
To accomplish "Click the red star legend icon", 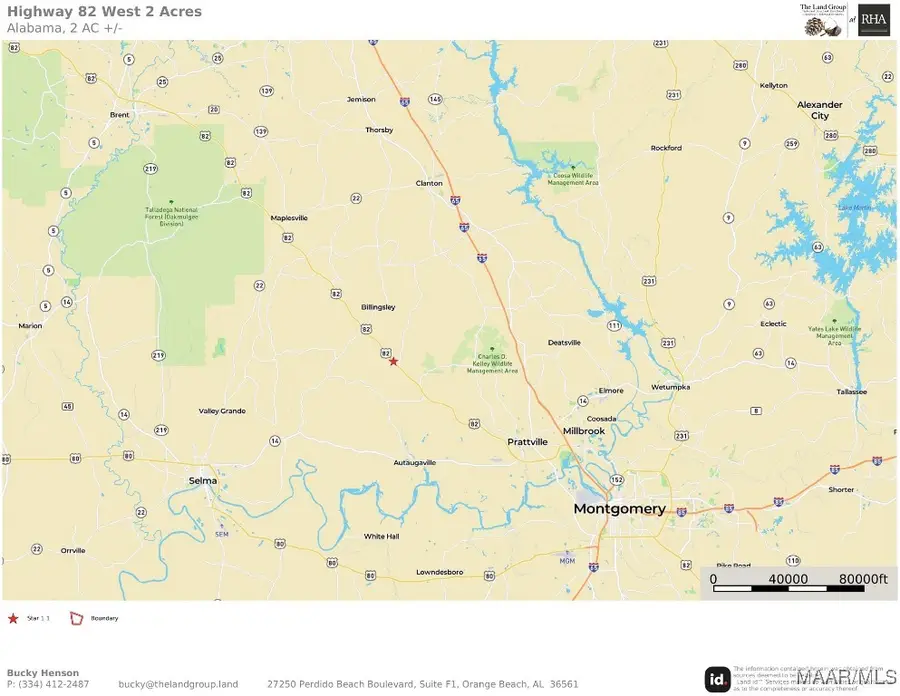I will [13, 618].
